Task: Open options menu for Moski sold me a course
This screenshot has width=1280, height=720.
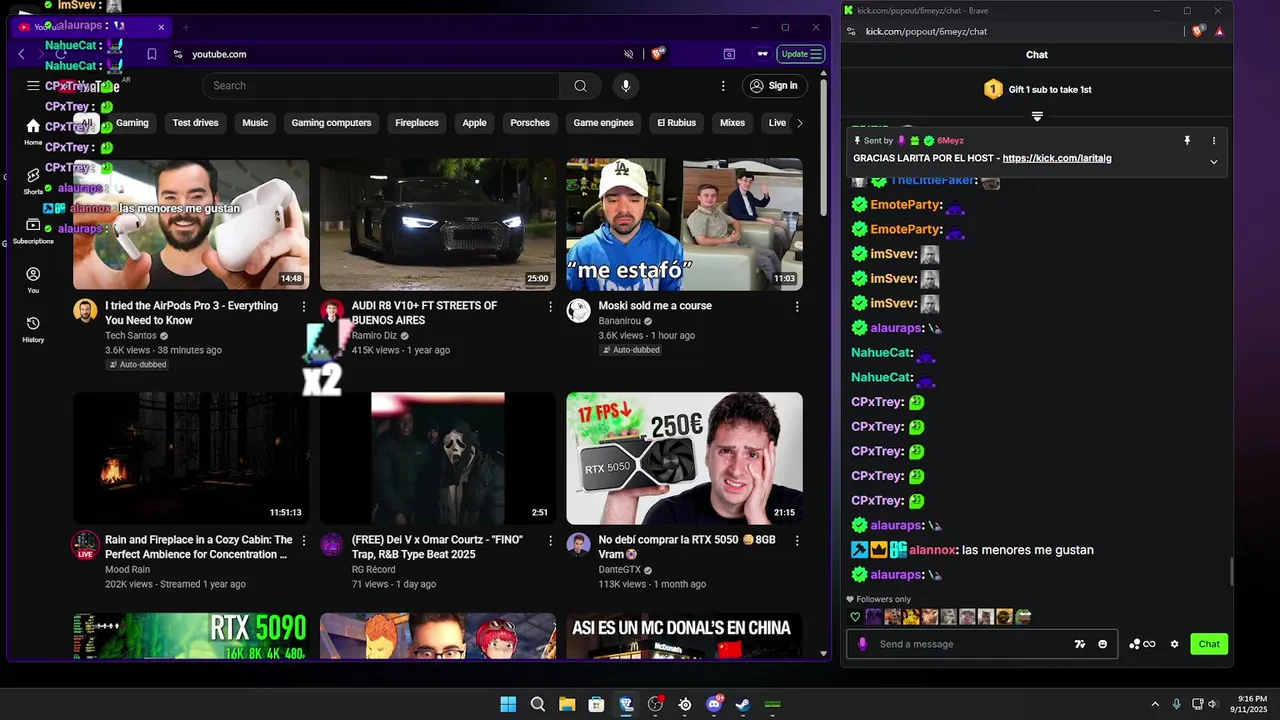Action: 797,306
